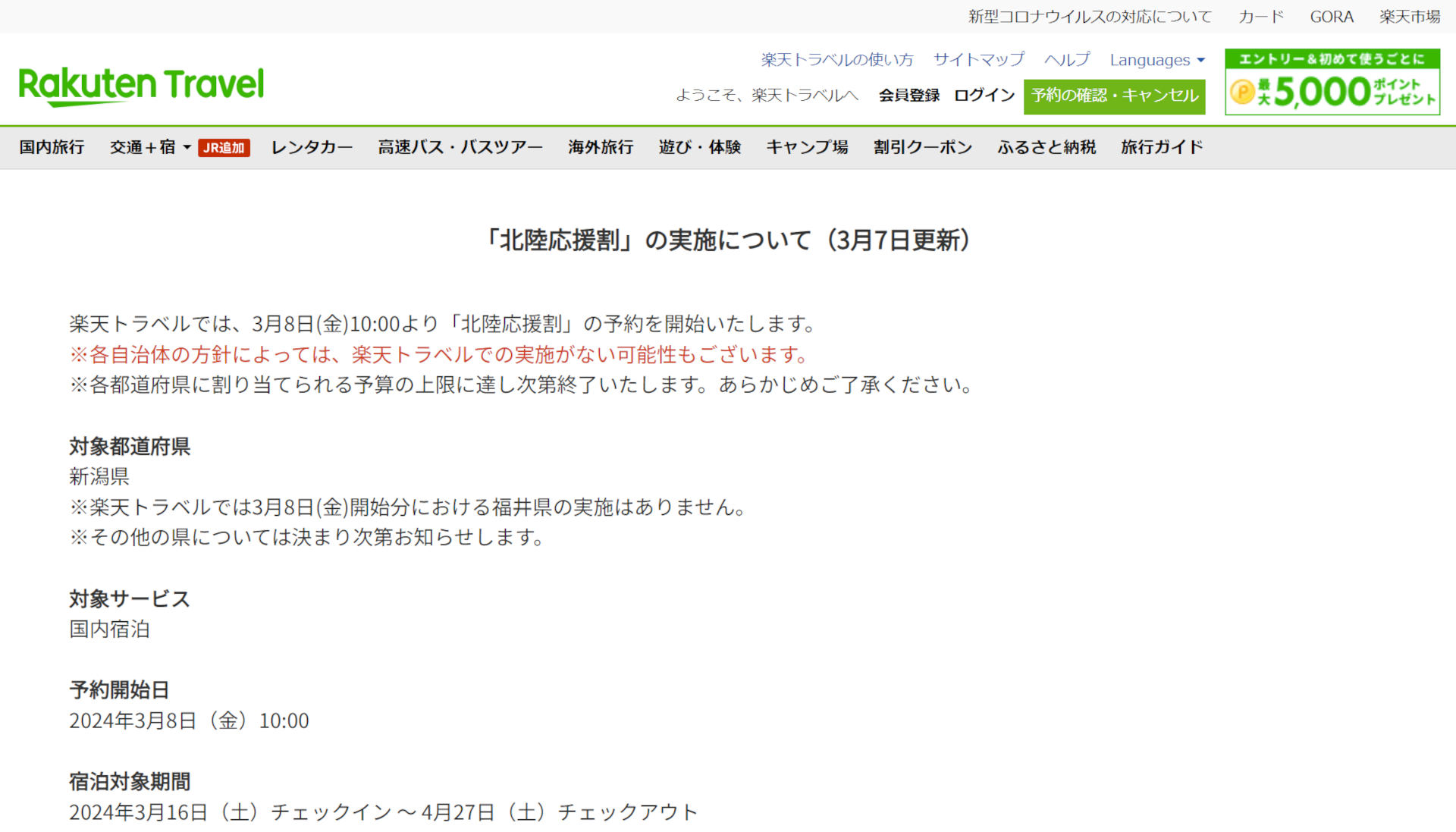Open 旅行ガイド navigation item
Image resolution: width=1456 pixels, height=832 pixels.
[x=1162, y=147]
